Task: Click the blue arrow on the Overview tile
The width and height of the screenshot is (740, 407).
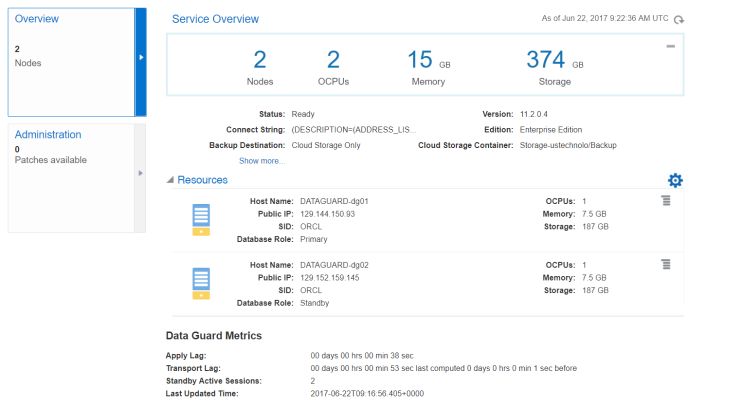Action: 141,58
